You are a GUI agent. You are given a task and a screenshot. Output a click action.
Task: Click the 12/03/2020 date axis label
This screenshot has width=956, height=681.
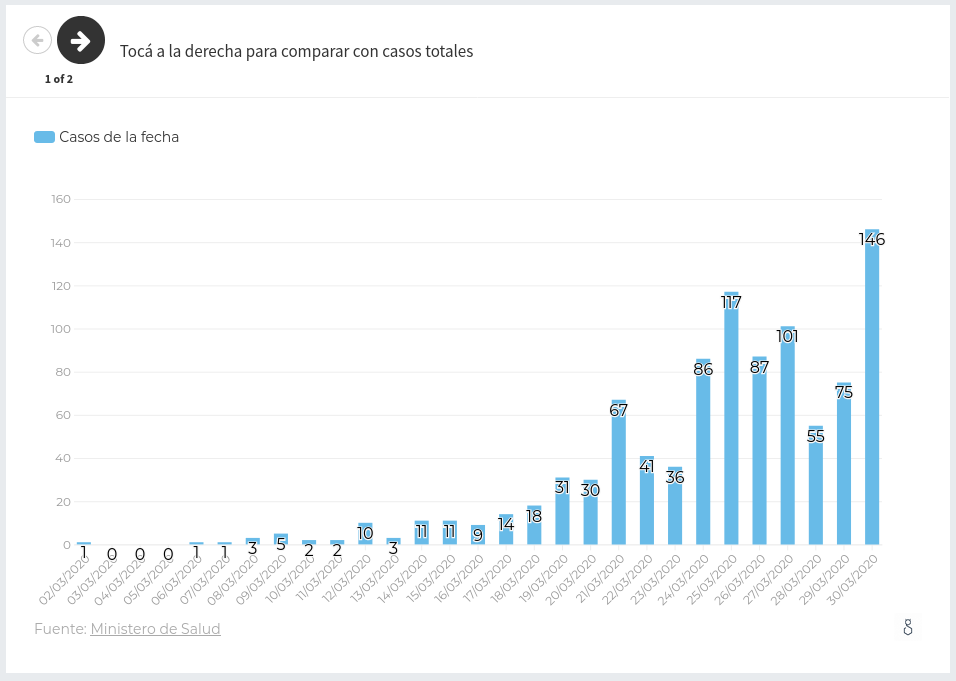[346, 580]
